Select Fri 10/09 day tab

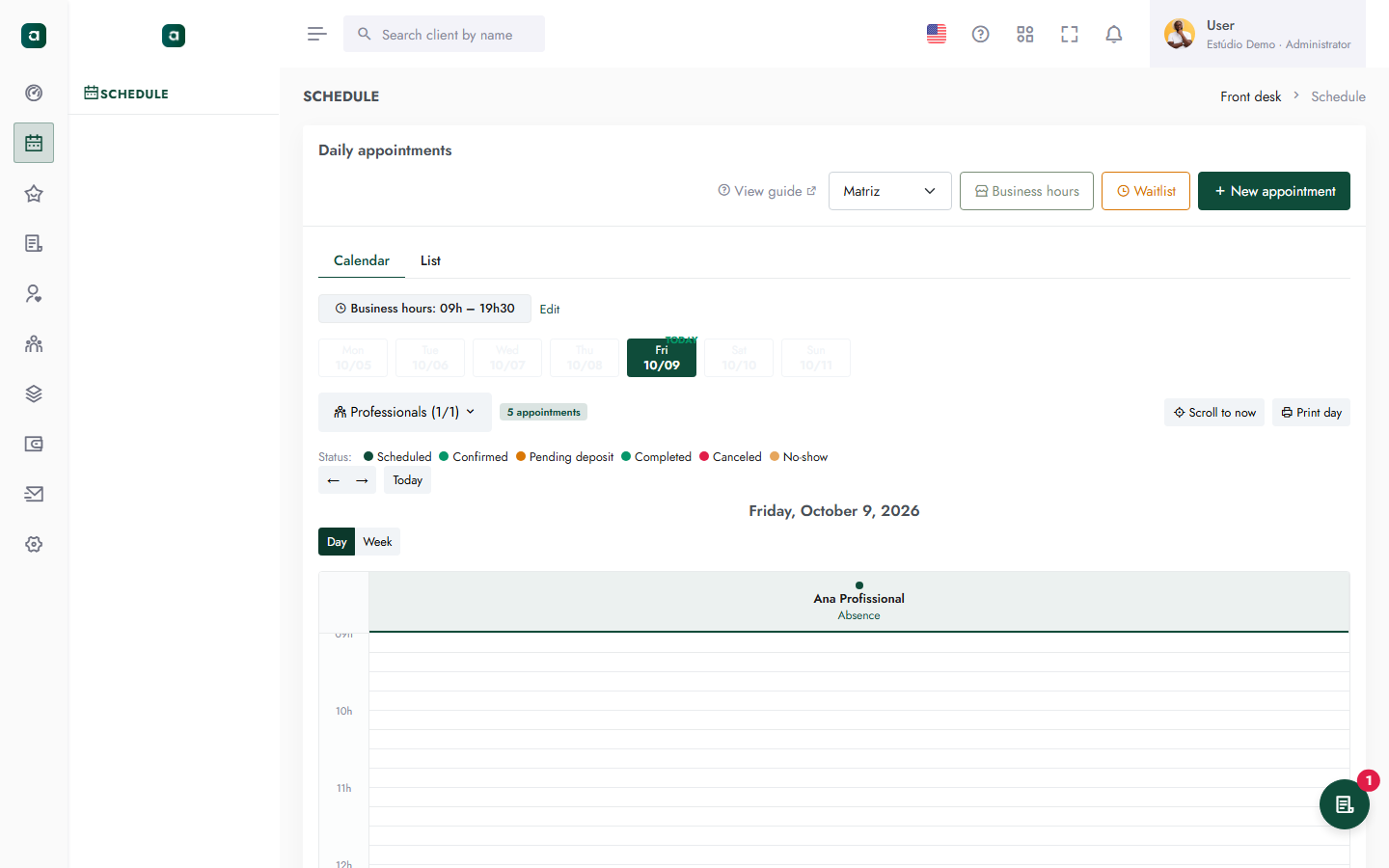662,358
